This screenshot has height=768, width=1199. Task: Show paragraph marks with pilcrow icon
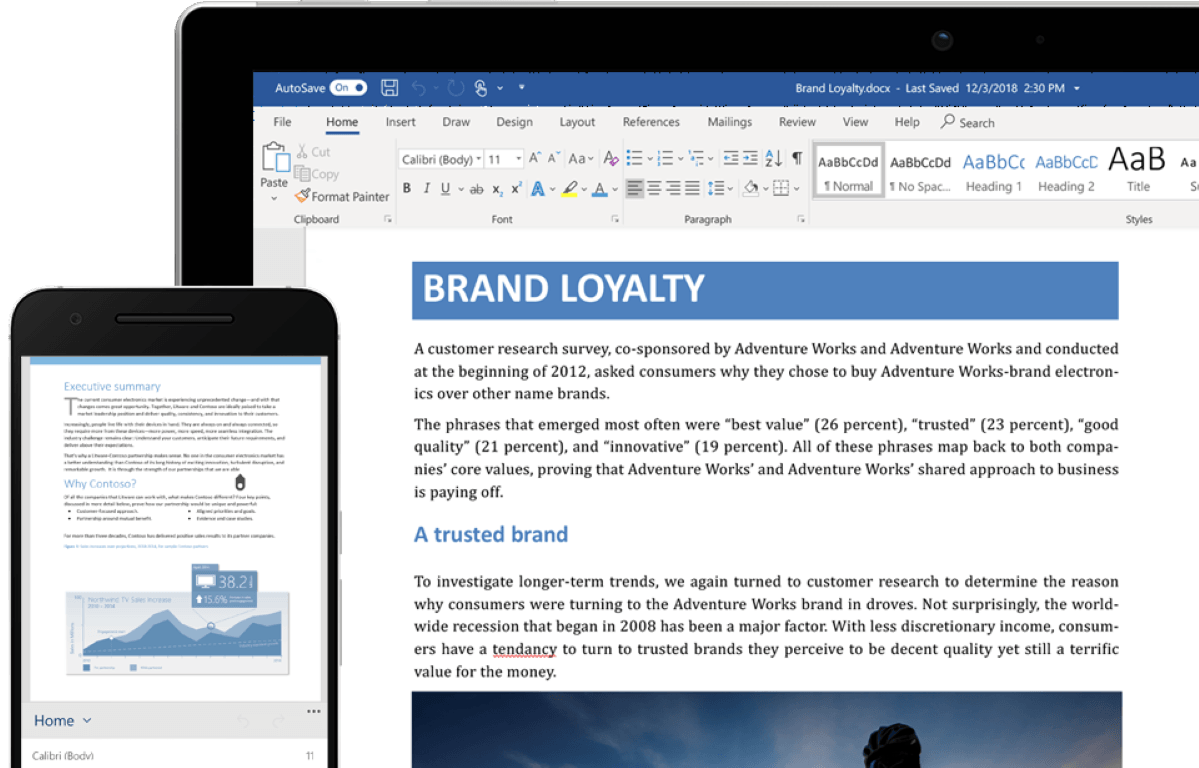point(797,158)
